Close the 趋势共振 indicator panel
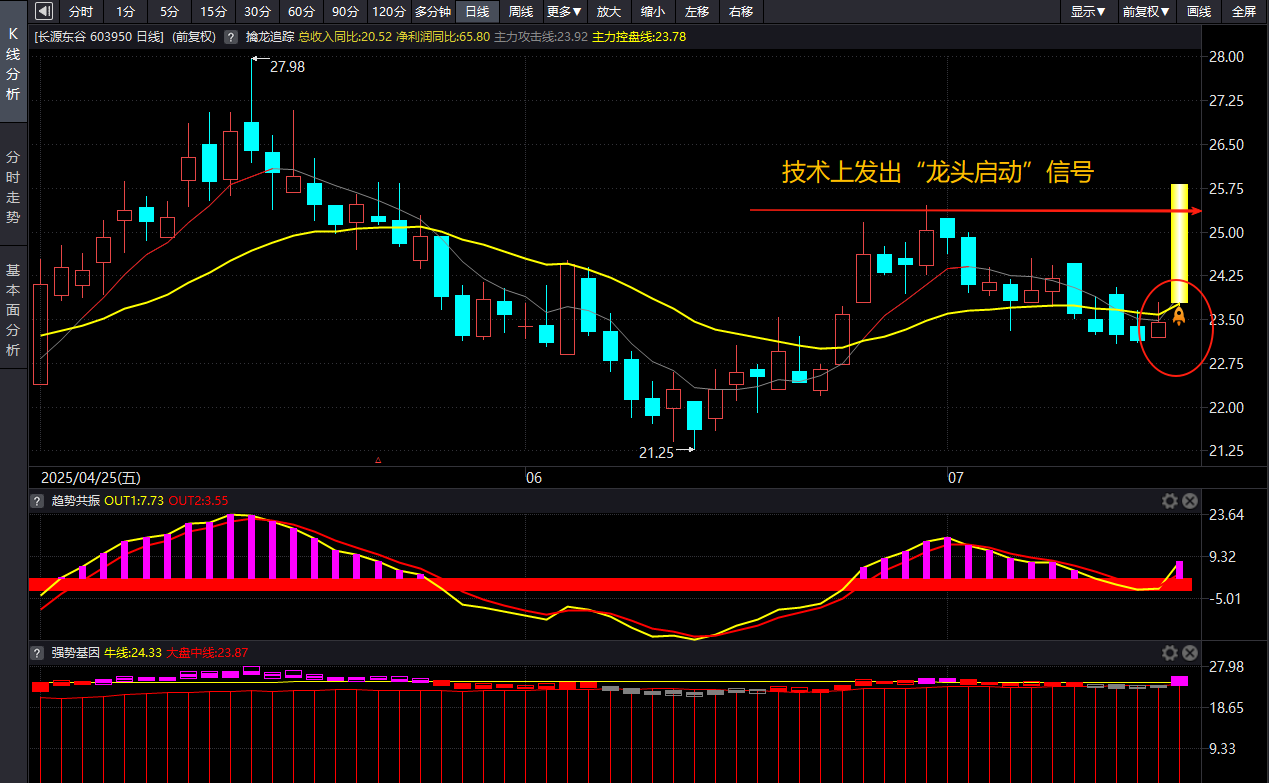1269x783 pixels. (1189, 501)
